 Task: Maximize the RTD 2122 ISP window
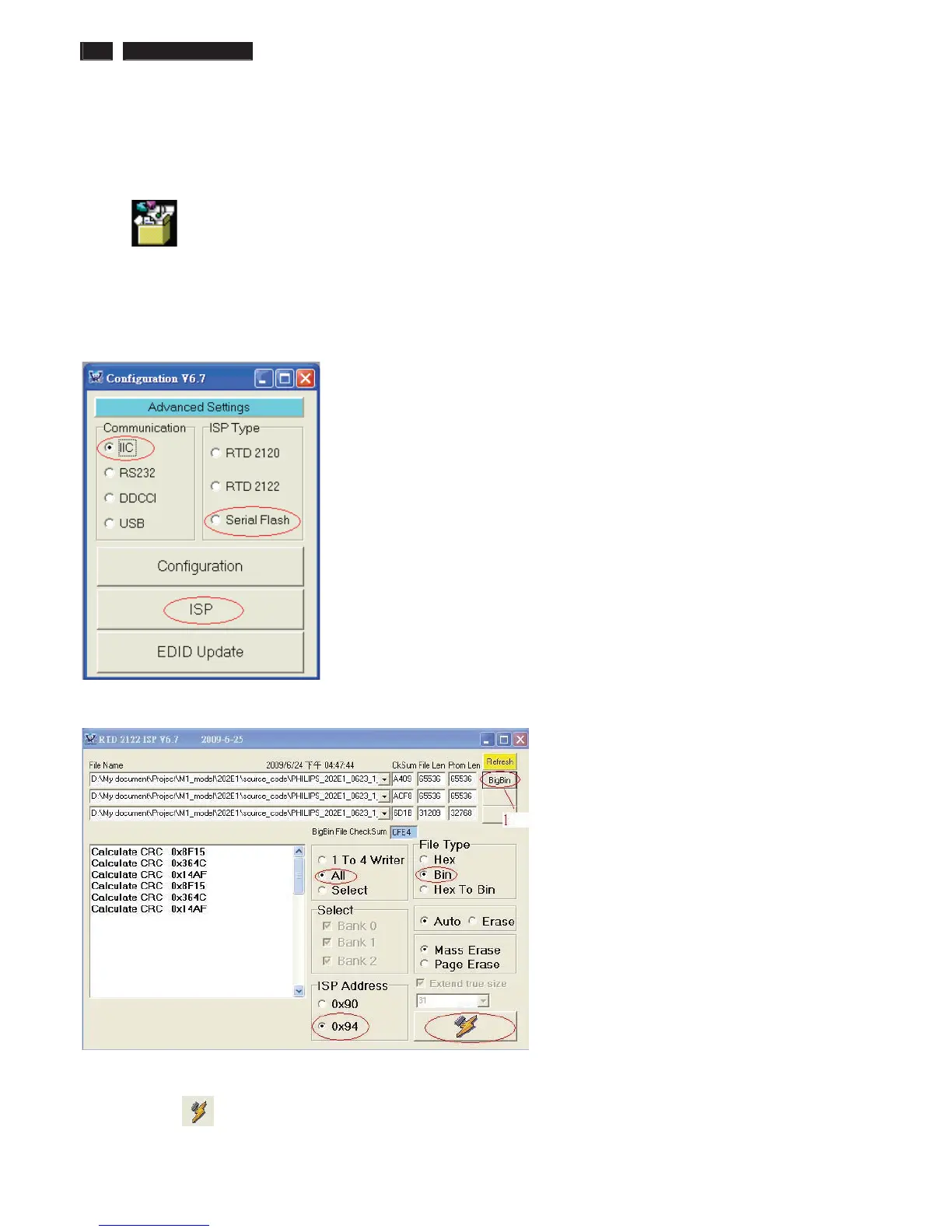504,740
